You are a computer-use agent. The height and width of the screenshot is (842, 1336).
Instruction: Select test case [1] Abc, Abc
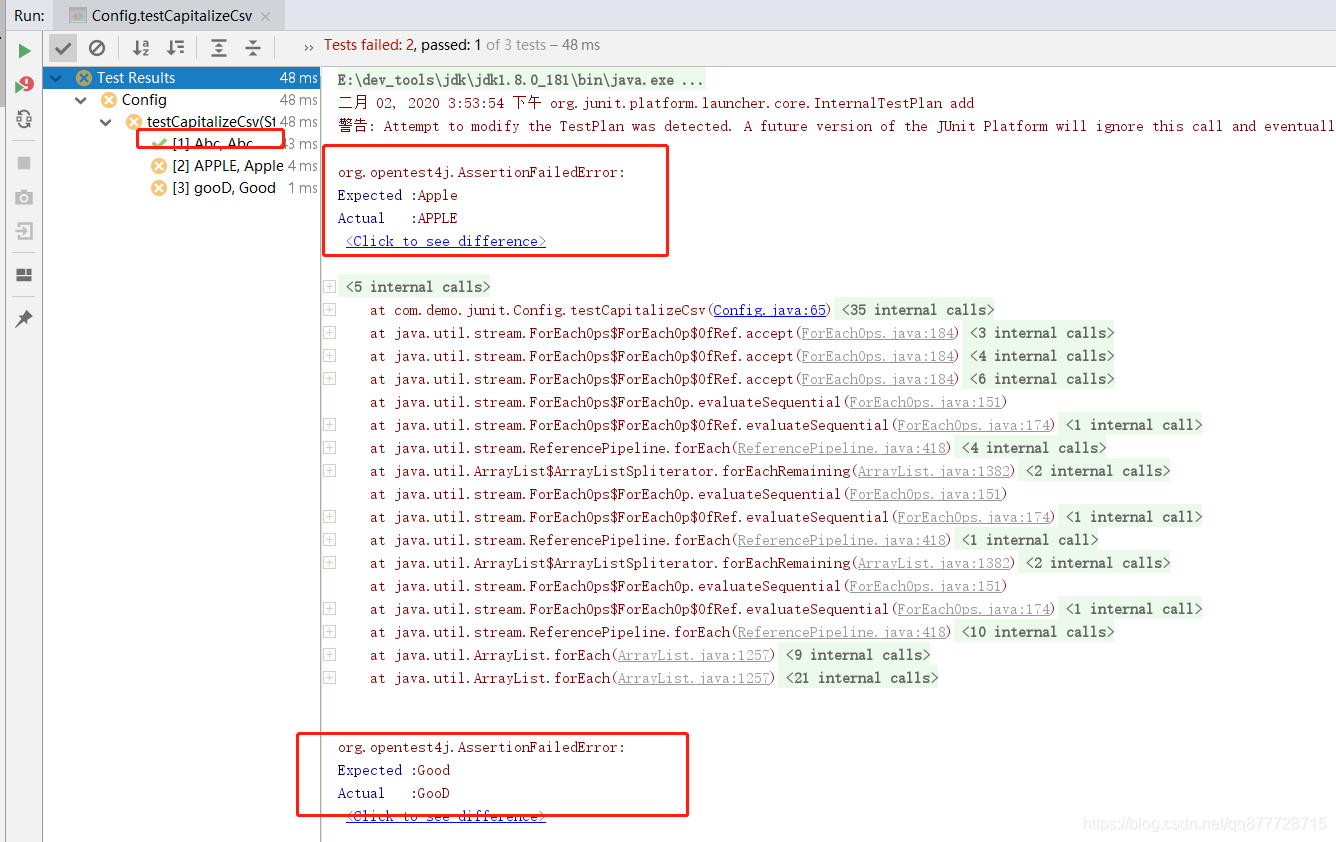(182, 144)
